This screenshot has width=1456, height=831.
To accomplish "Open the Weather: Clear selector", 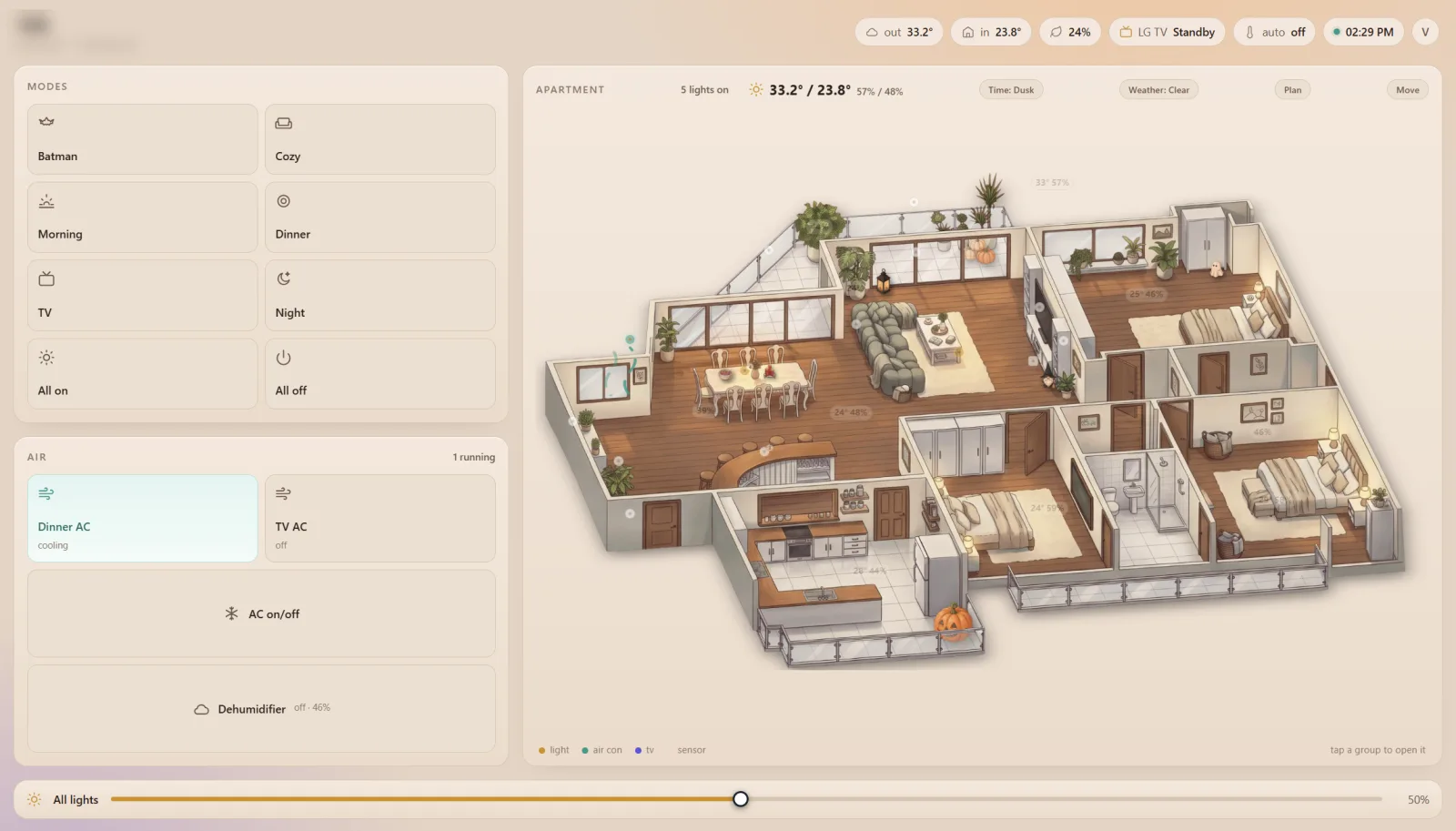I will coord(1158,90).
